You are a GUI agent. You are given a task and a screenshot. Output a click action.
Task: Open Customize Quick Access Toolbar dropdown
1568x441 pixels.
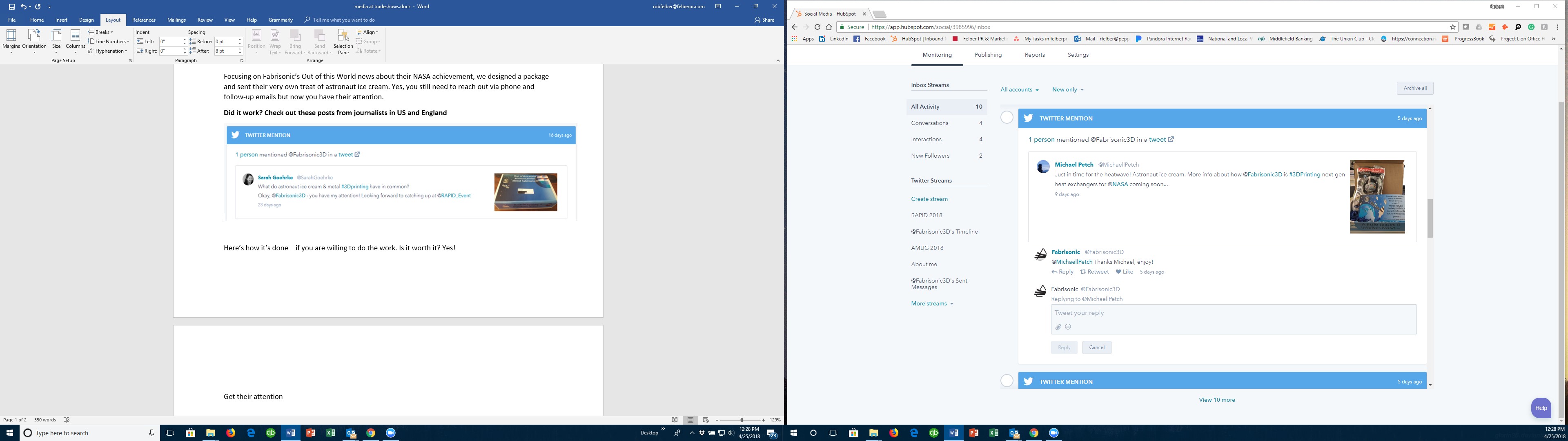[49, 7]
